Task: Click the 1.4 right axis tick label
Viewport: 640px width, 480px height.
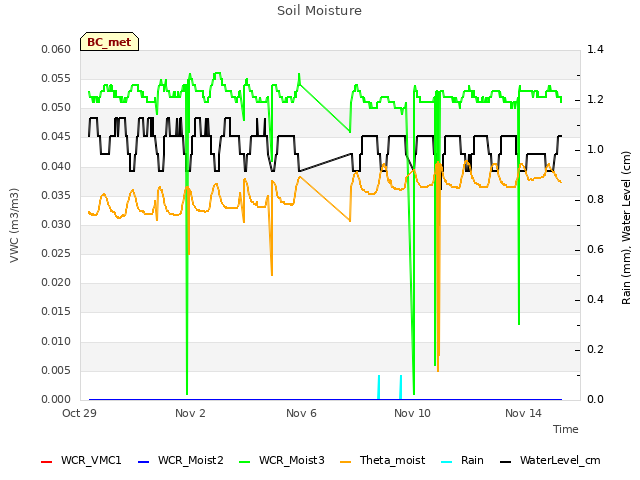Action: 595,49
